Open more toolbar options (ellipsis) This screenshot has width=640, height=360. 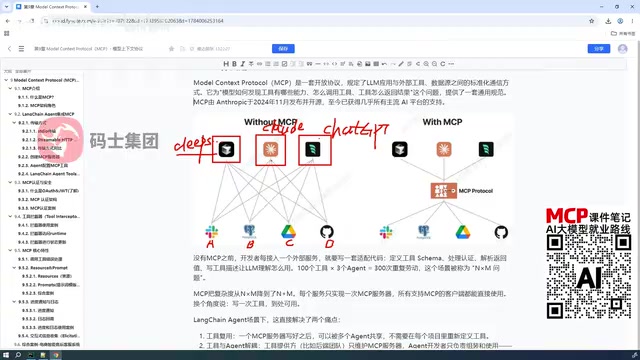coord(451,64)
